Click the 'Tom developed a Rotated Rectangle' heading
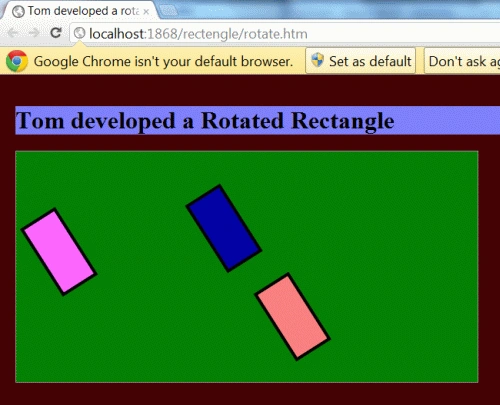Image resolution: width=500 pixels, height=405 pixels. (205, 120)
